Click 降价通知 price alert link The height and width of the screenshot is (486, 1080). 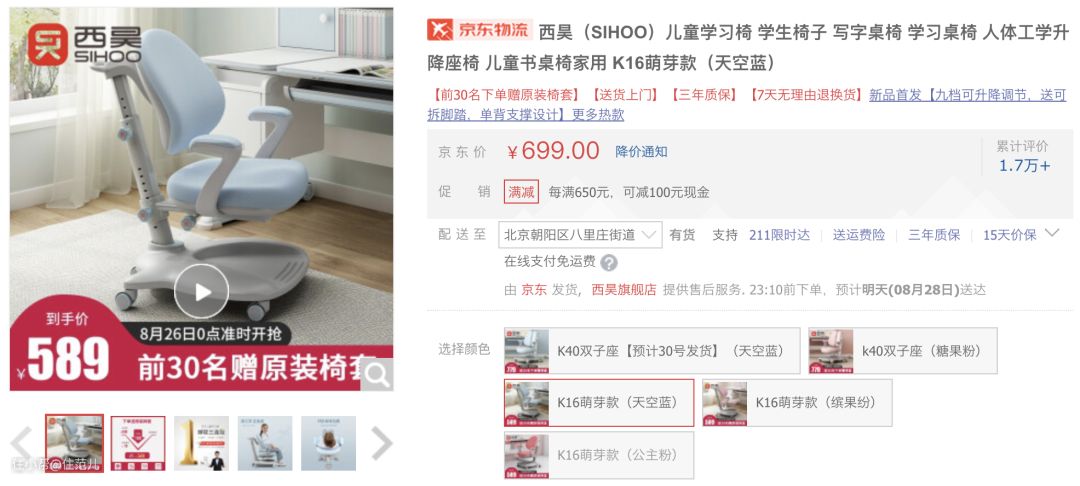641,151
